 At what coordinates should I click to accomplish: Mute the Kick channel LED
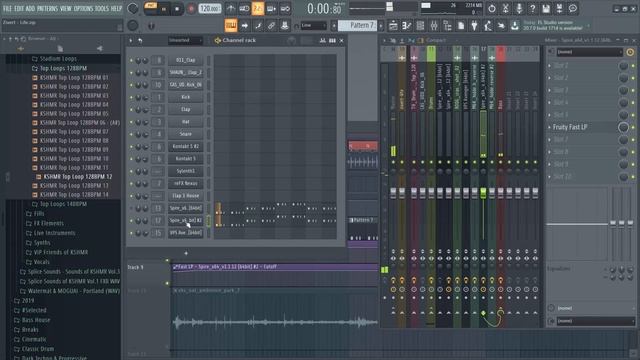pyautogui.click(x=131, y=97)
